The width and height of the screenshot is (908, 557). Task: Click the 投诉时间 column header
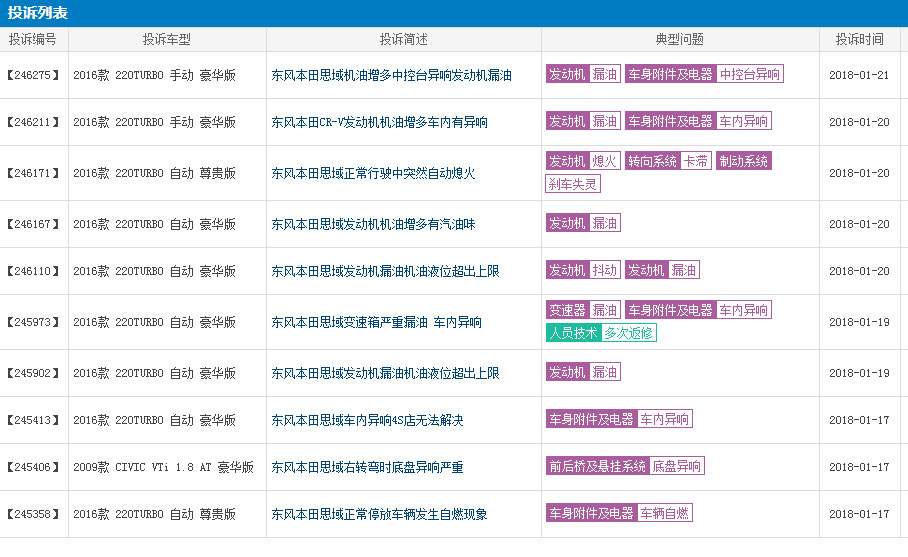click(x=859, y=40)
